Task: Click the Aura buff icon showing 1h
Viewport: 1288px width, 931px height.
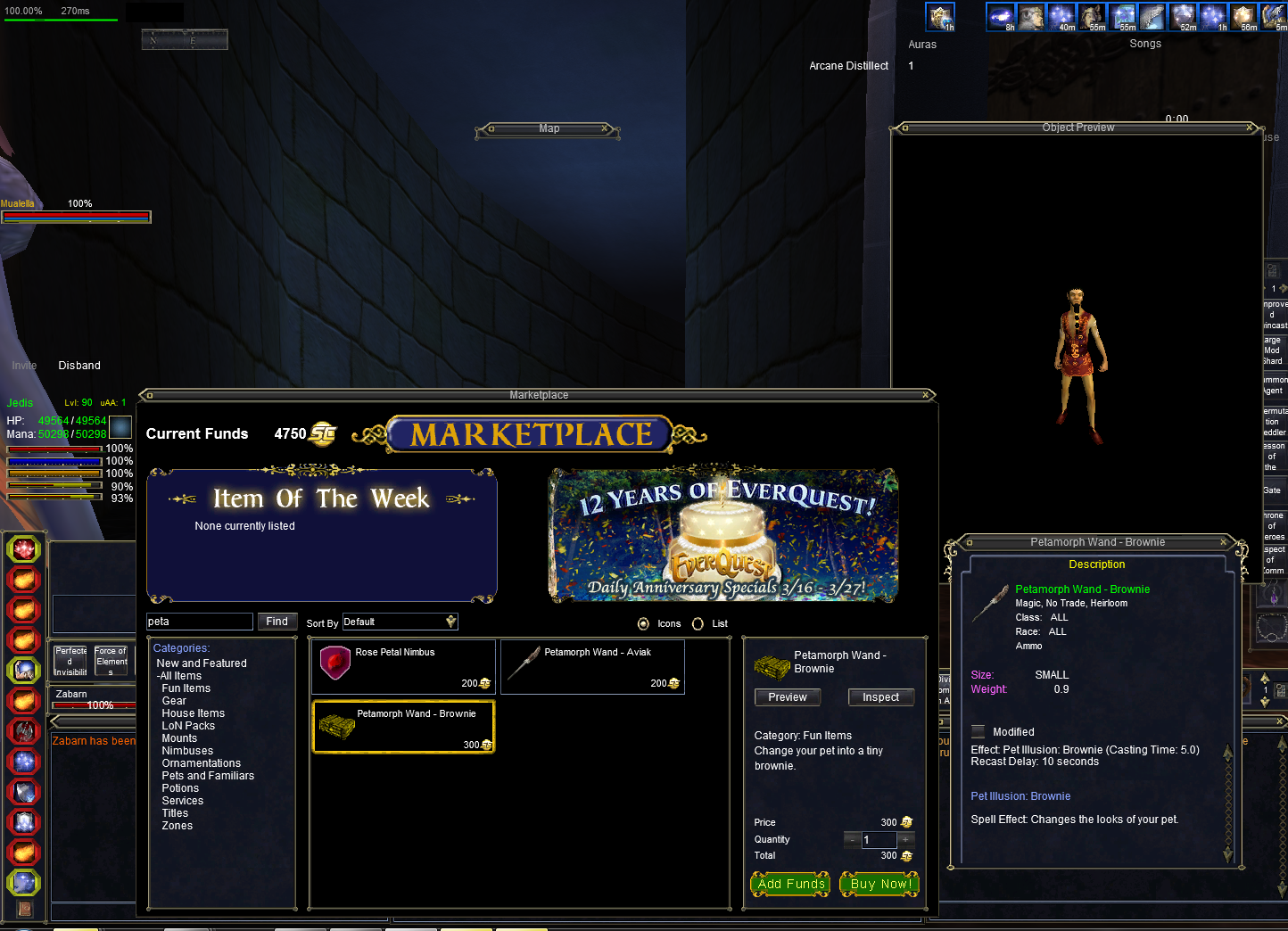Action: 940,17
